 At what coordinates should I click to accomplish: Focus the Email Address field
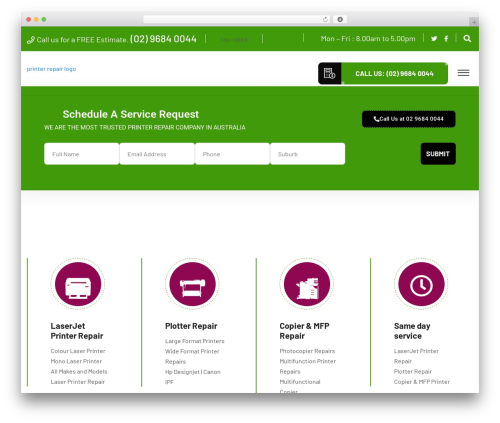pos(157,154)
